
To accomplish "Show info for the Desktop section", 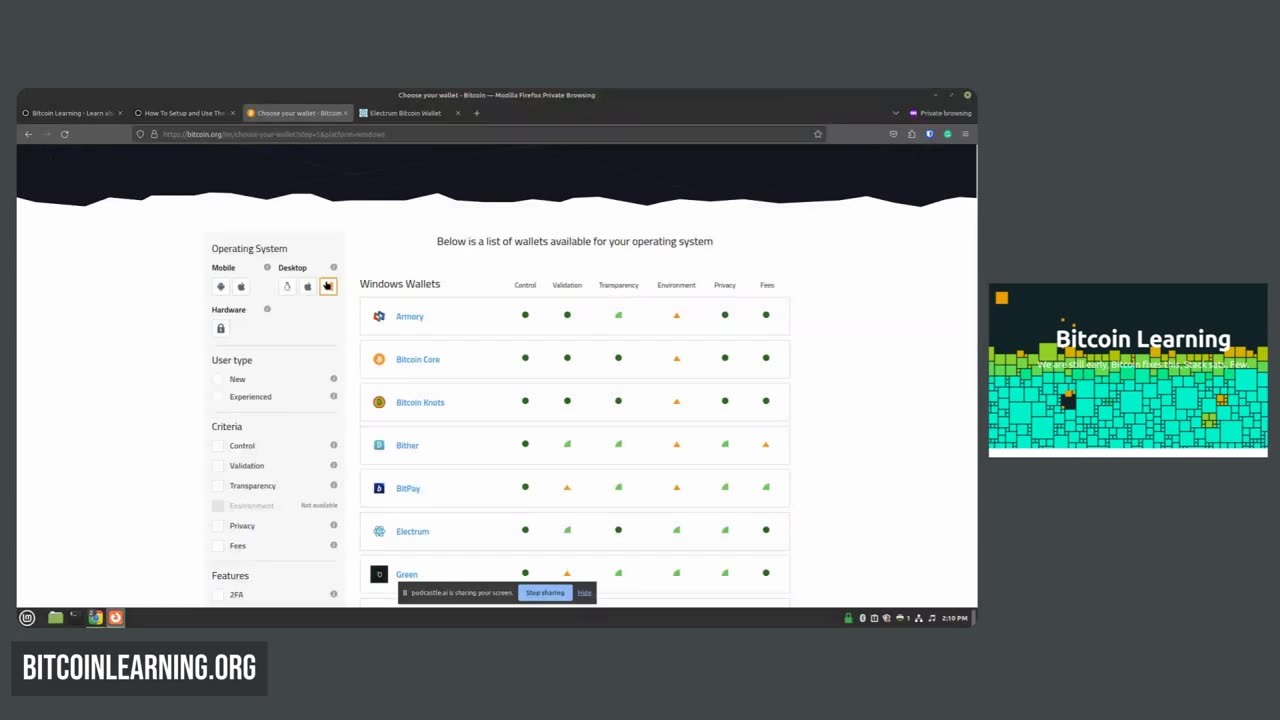I will (x=334, y=268).
